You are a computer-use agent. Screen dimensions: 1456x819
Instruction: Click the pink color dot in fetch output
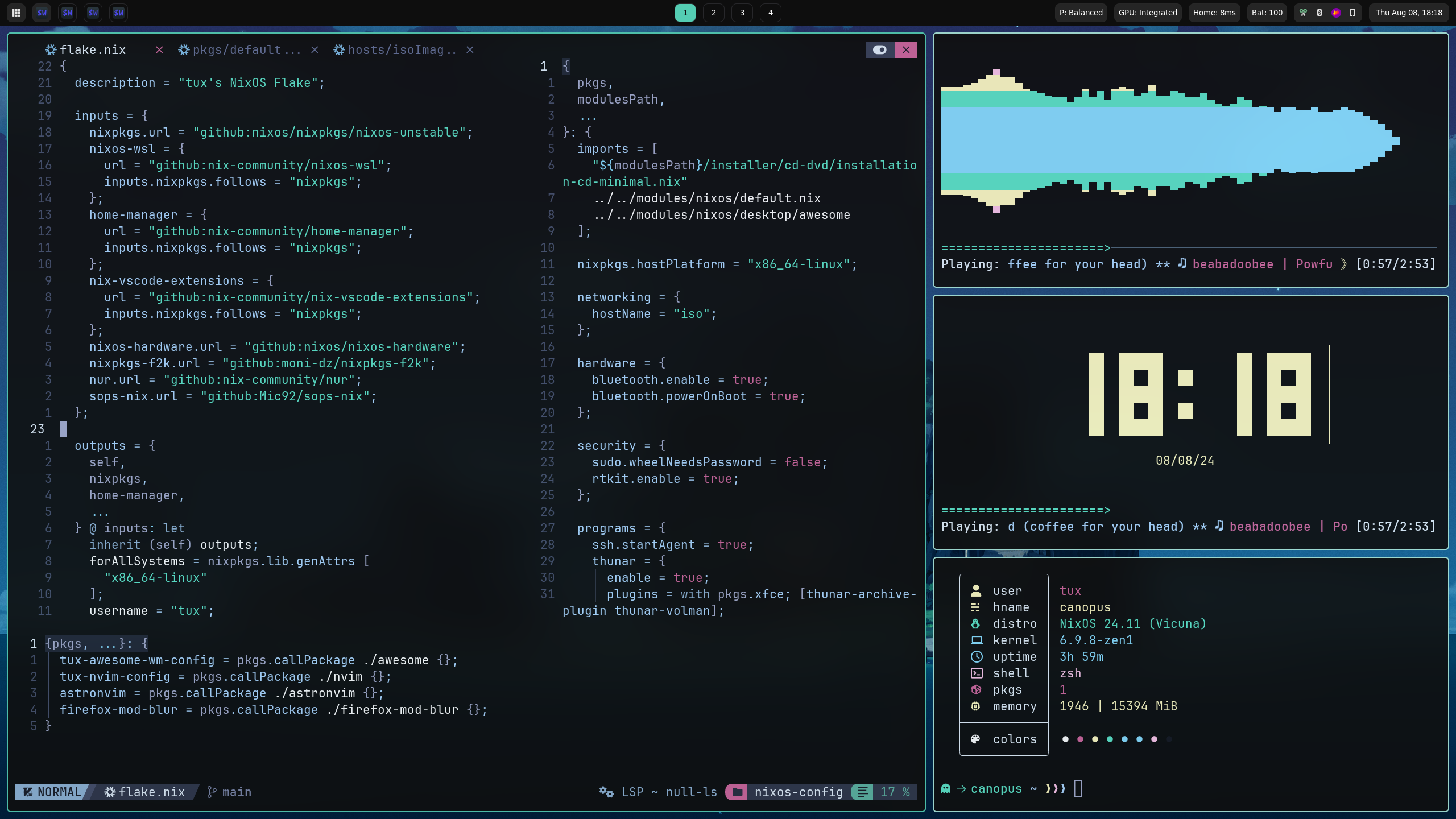tap(1080, 739)
